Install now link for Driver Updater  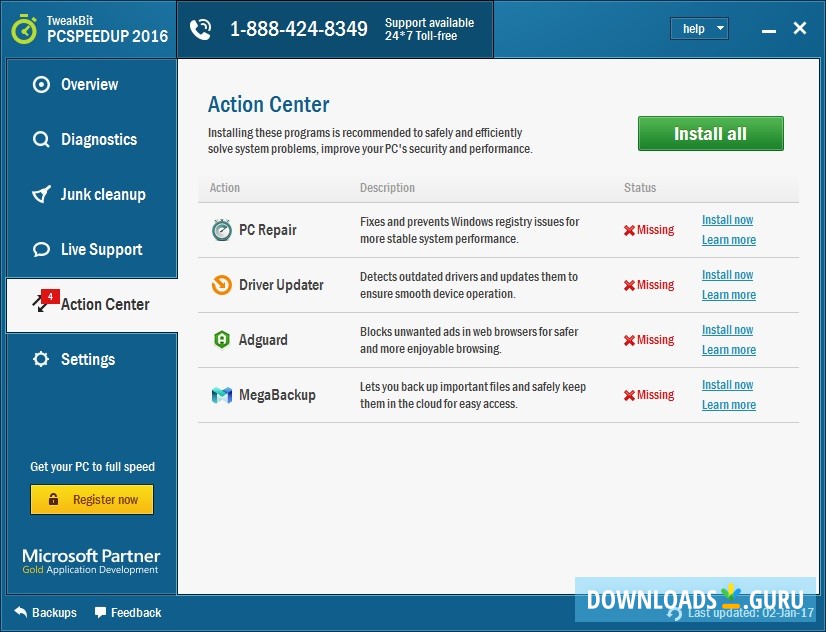tap(727, 274)
